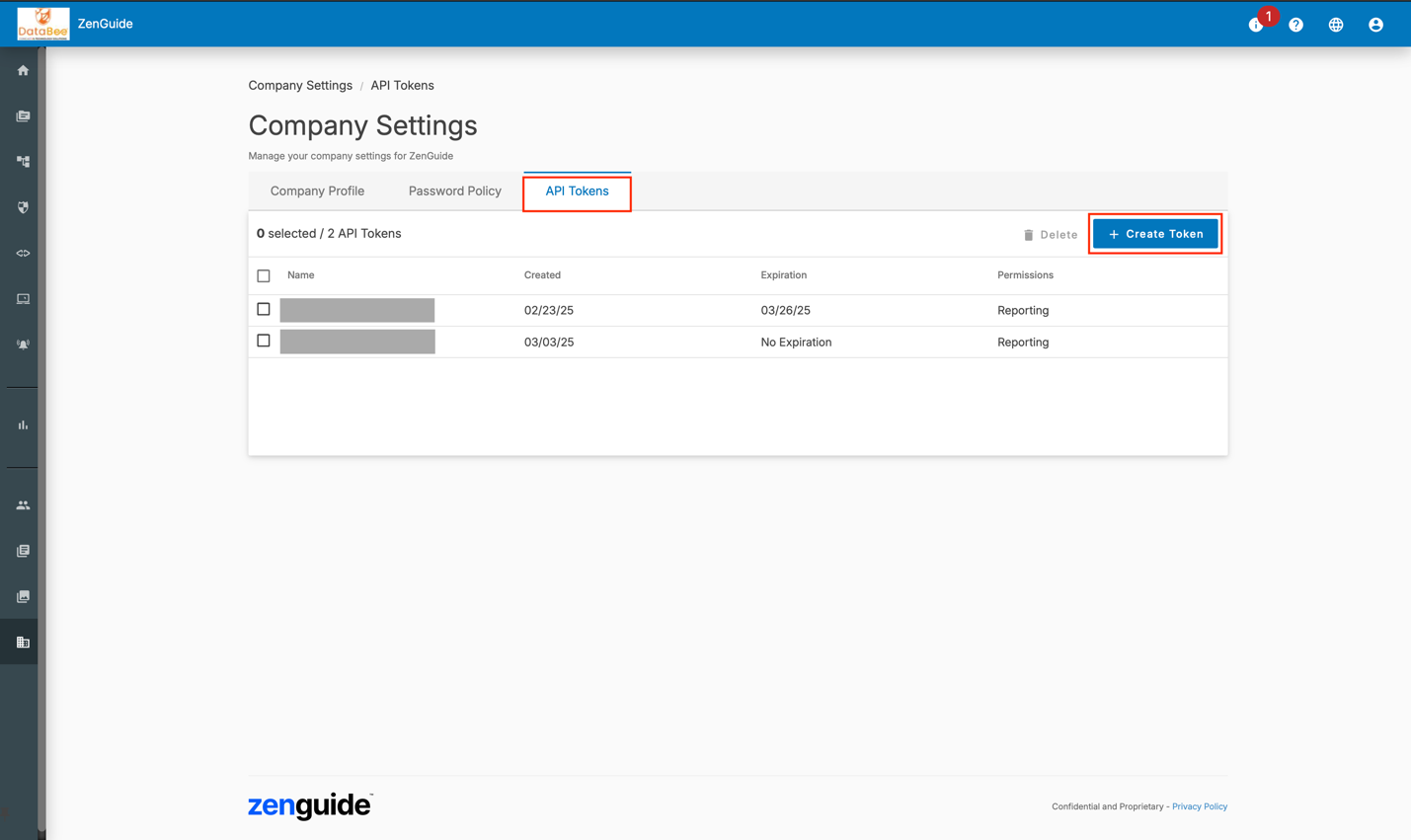Click the info notification icon with badge
The height and width of the screenshot is (840, 1411).
pos(1256,25)
